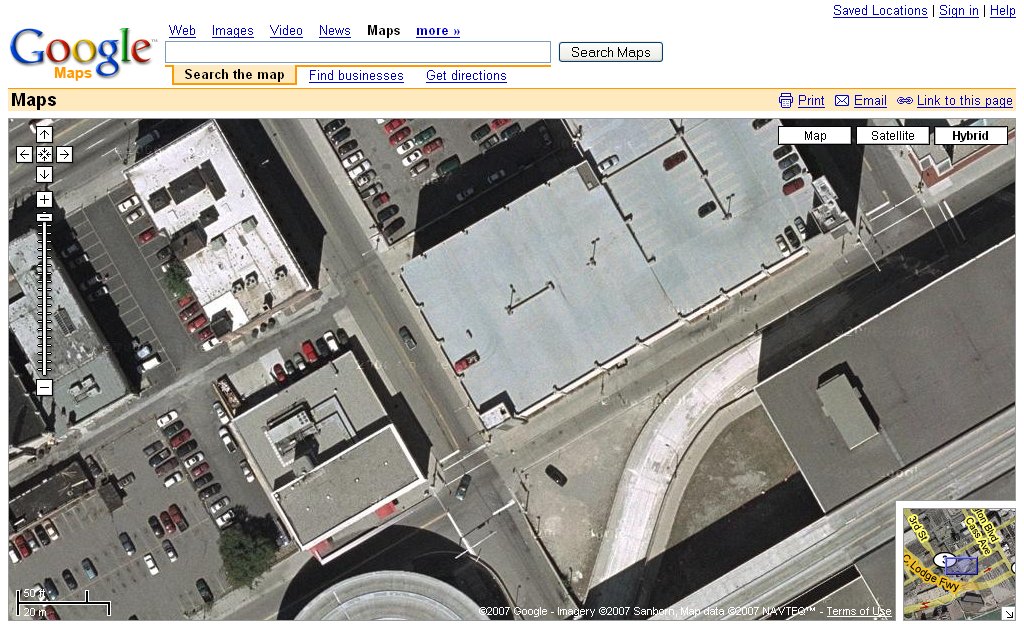Open the Video link
1024x624 pixels.
[x=286, y=31]
